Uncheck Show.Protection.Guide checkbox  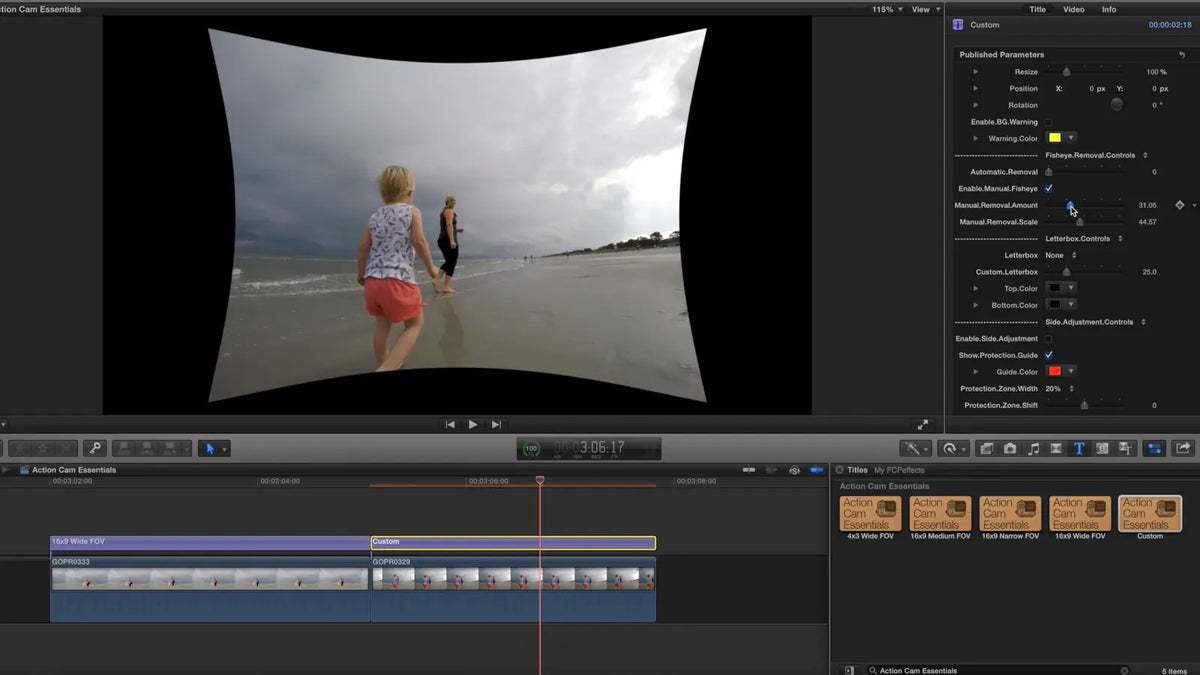point(1048,355)
